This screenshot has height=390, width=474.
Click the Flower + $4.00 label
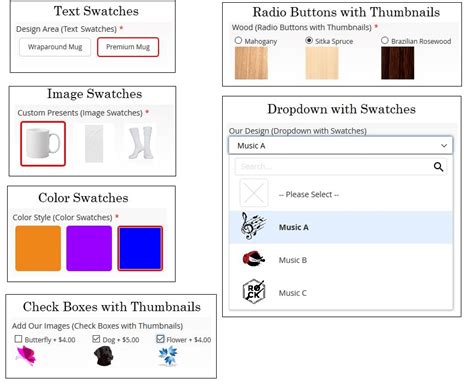click(x=189, y=340)
